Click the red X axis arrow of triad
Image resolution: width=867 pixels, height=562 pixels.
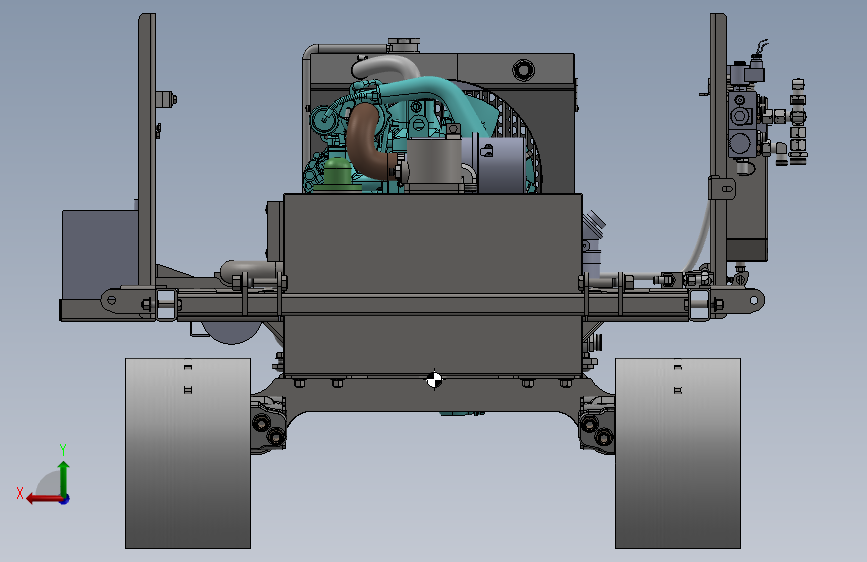click(43, 499)
